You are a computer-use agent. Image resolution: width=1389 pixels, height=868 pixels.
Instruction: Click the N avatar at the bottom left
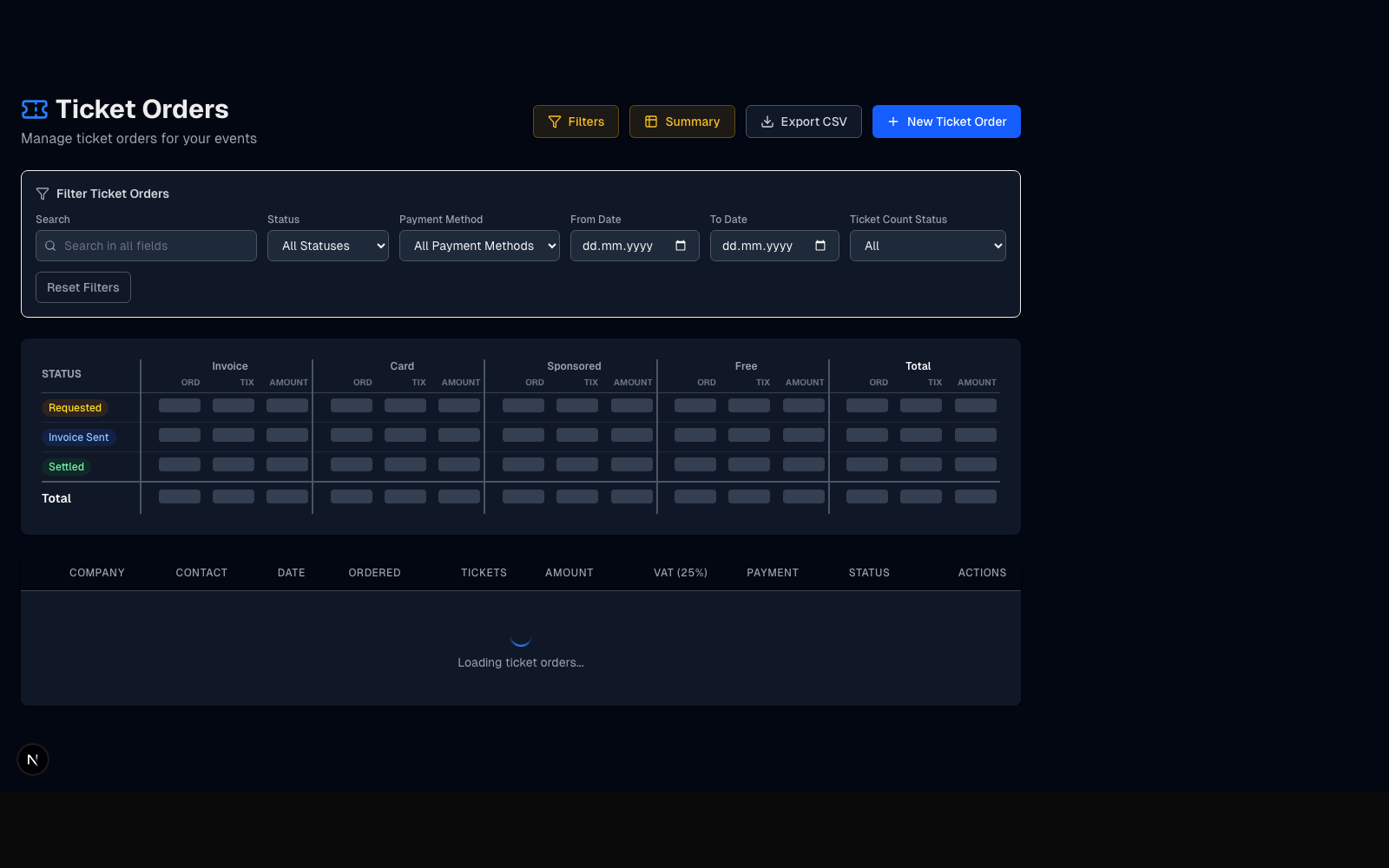32,759
